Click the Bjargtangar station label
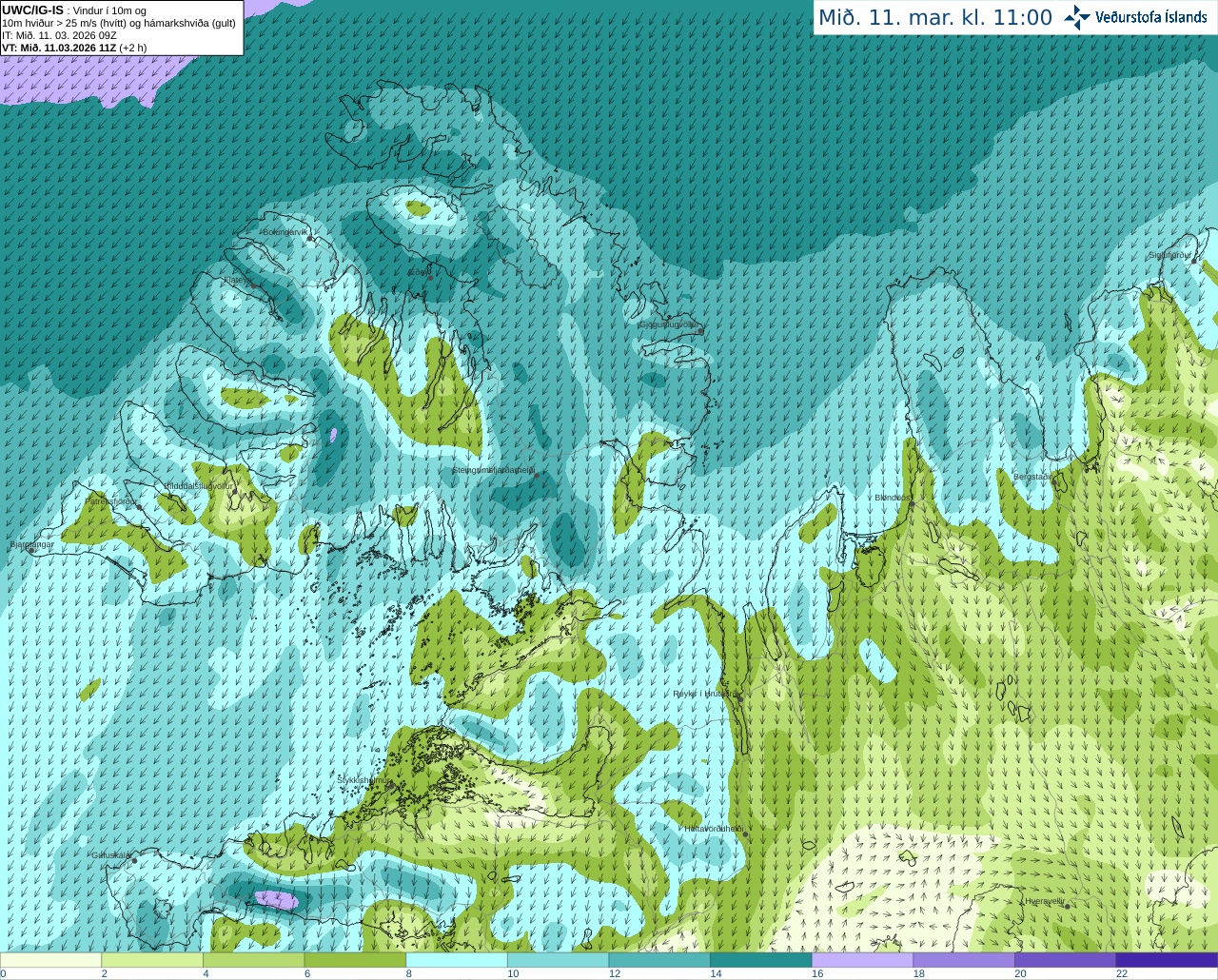The width and height of the screenshot is (1218, 980). coord(31,544)
